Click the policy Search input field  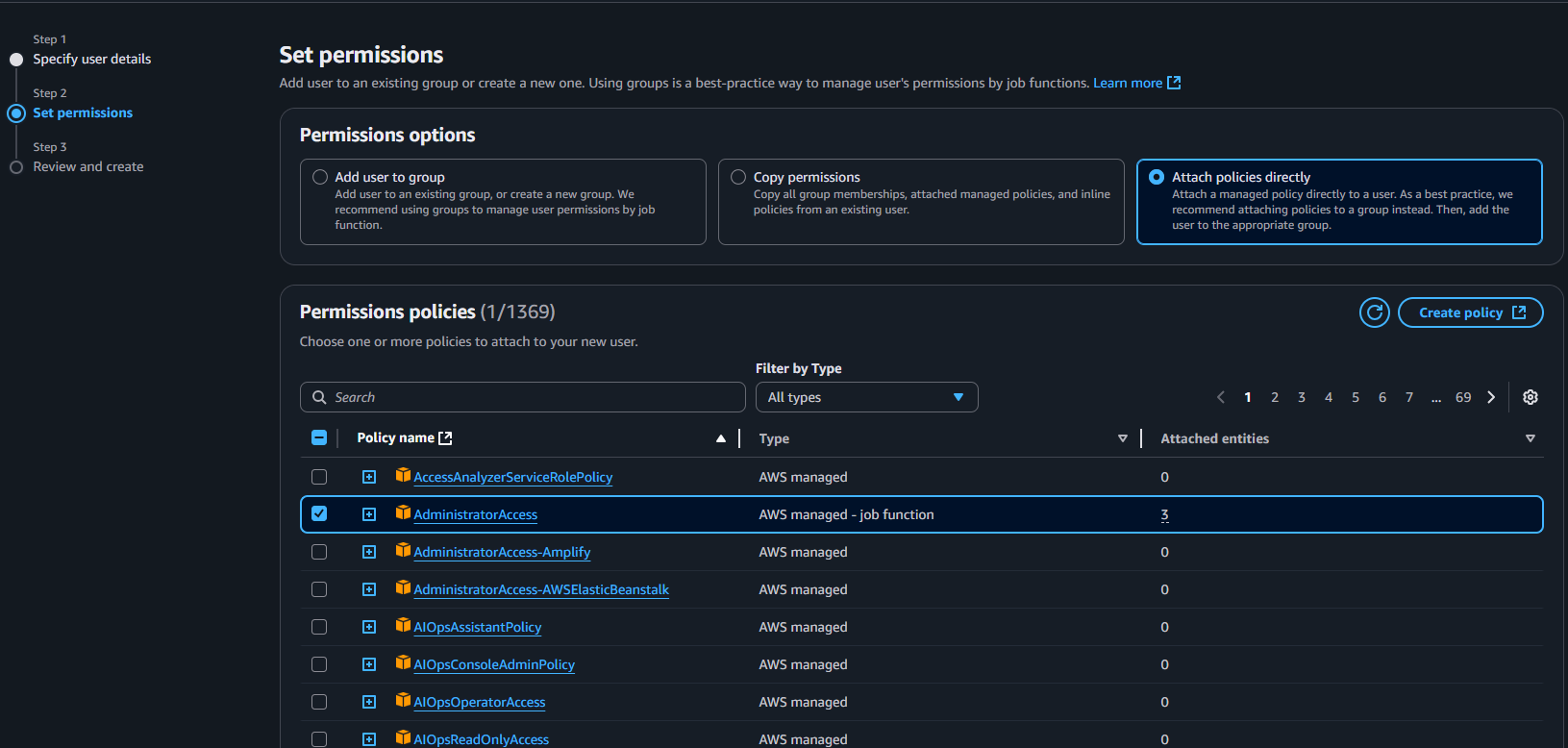coord(522,397)
